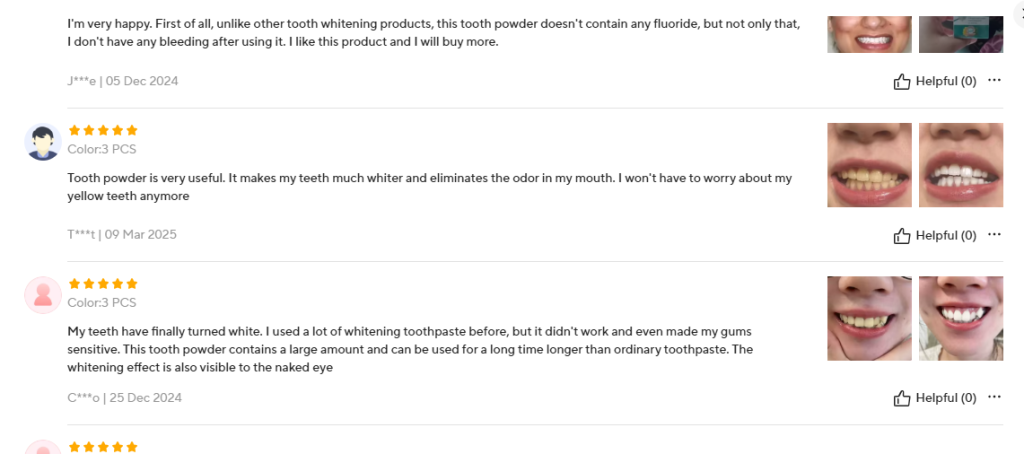This screenshot has height=454, width=1024.
Task: Open second smiling photo in C***o's review
Action: 961,318
